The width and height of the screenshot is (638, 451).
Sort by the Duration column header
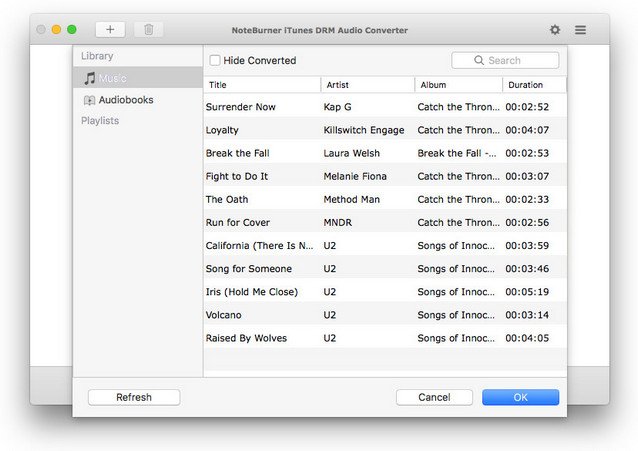click(x=534, y=85)
